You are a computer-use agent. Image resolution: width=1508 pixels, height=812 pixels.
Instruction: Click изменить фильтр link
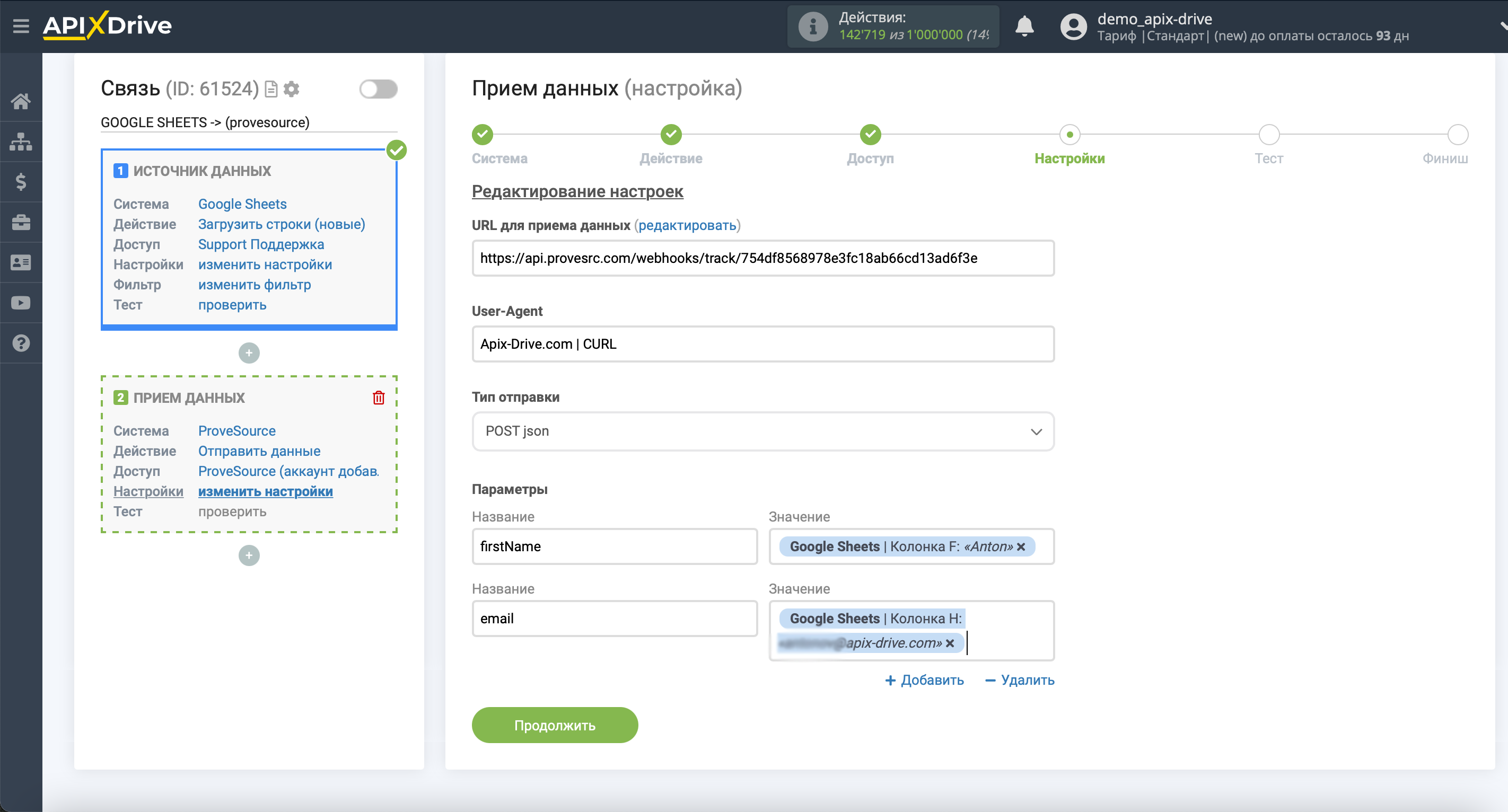(x=254, y=285)
